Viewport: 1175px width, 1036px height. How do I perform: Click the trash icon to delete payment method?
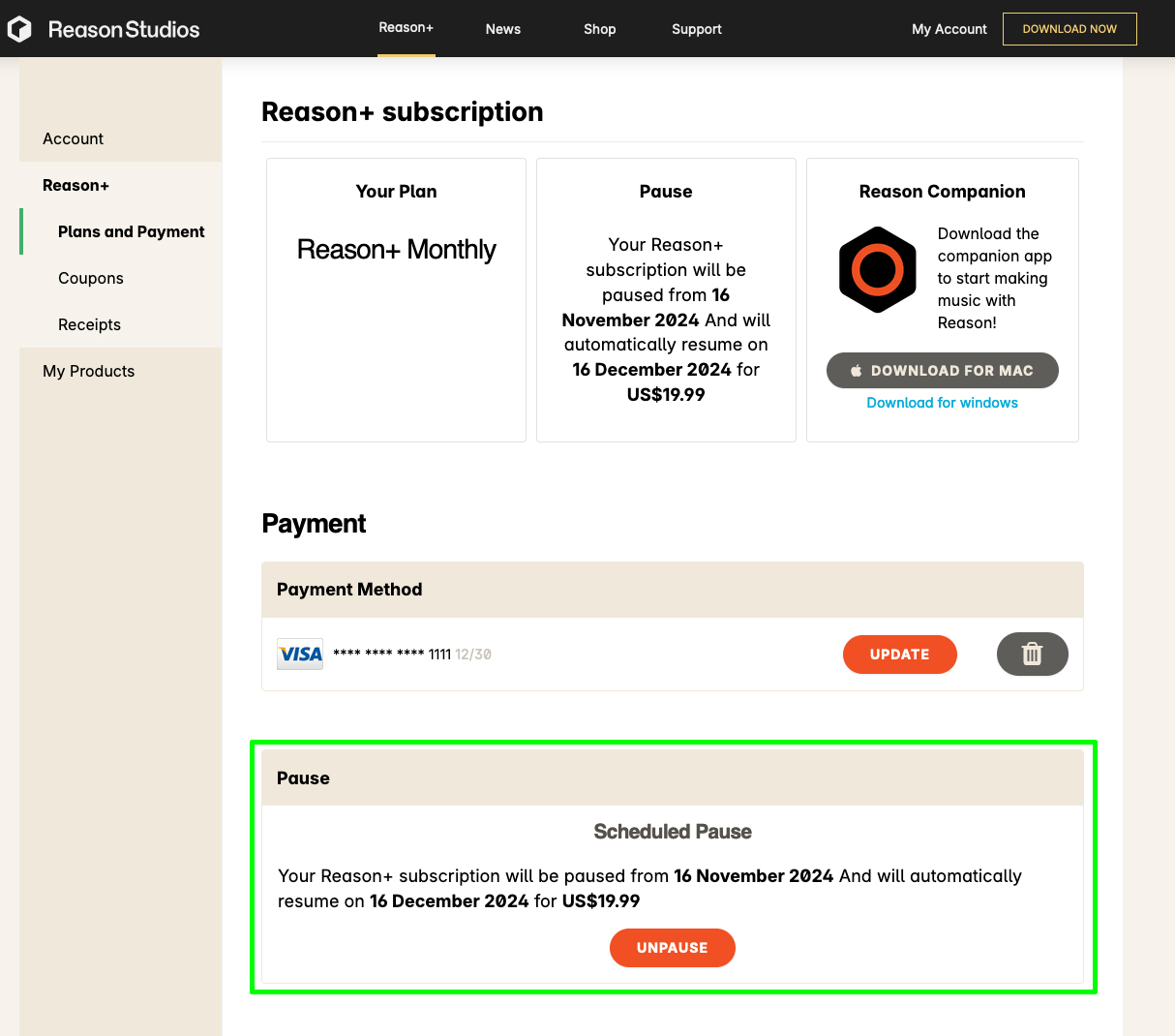(1032, 655)
